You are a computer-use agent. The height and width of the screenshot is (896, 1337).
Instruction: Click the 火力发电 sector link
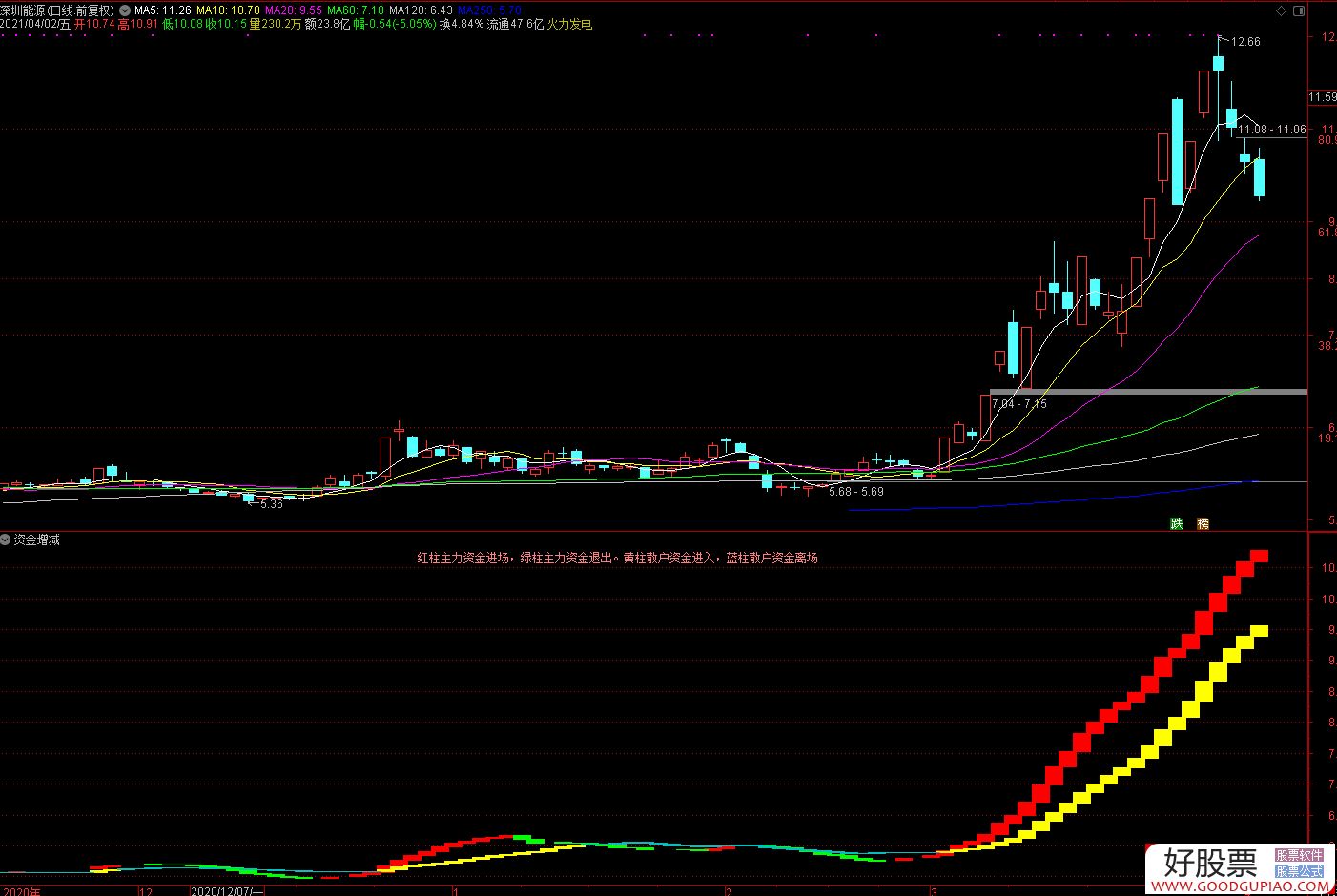click(x=568, y=24)
